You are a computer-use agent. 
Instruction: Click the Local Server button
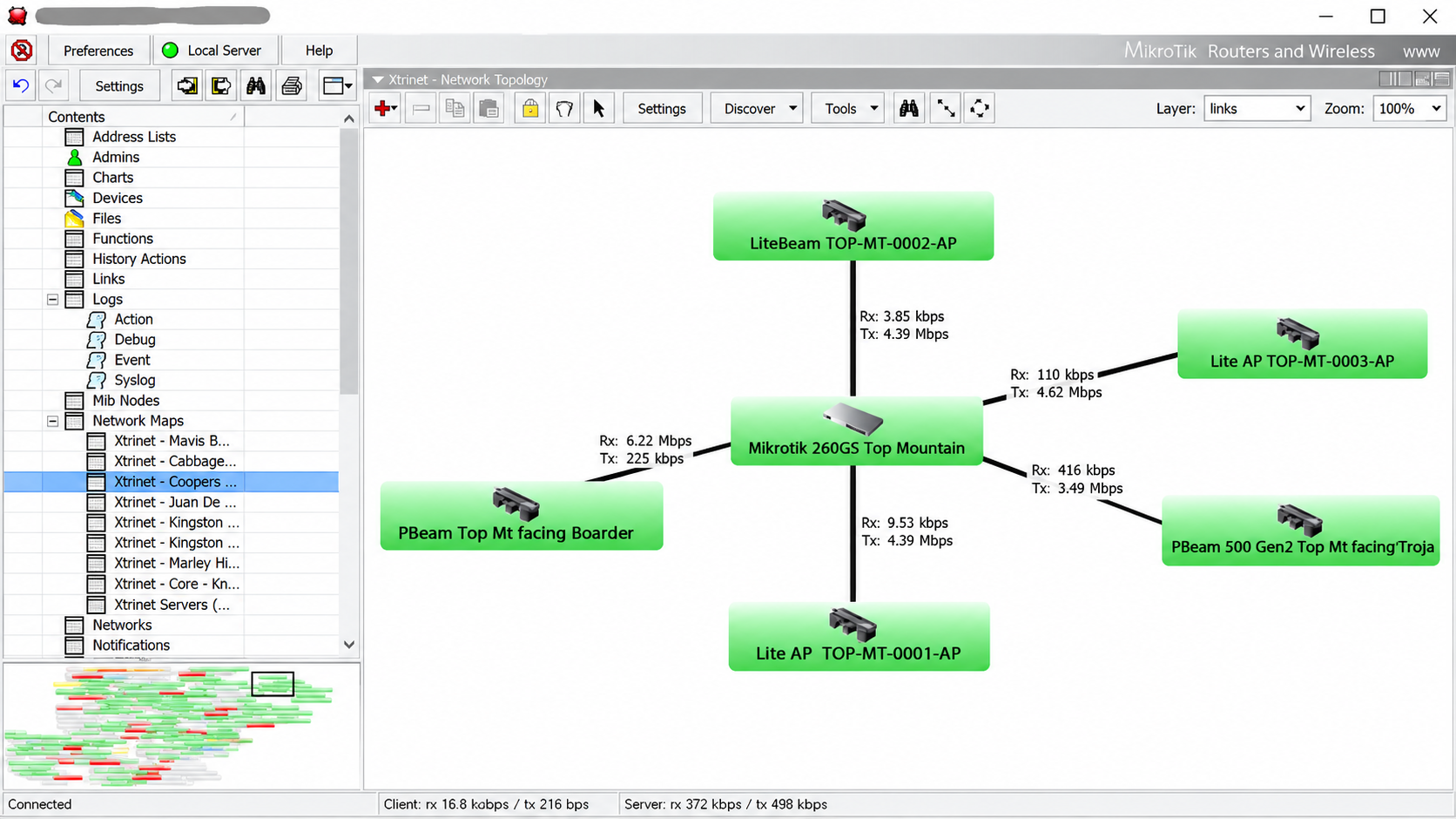218,51
